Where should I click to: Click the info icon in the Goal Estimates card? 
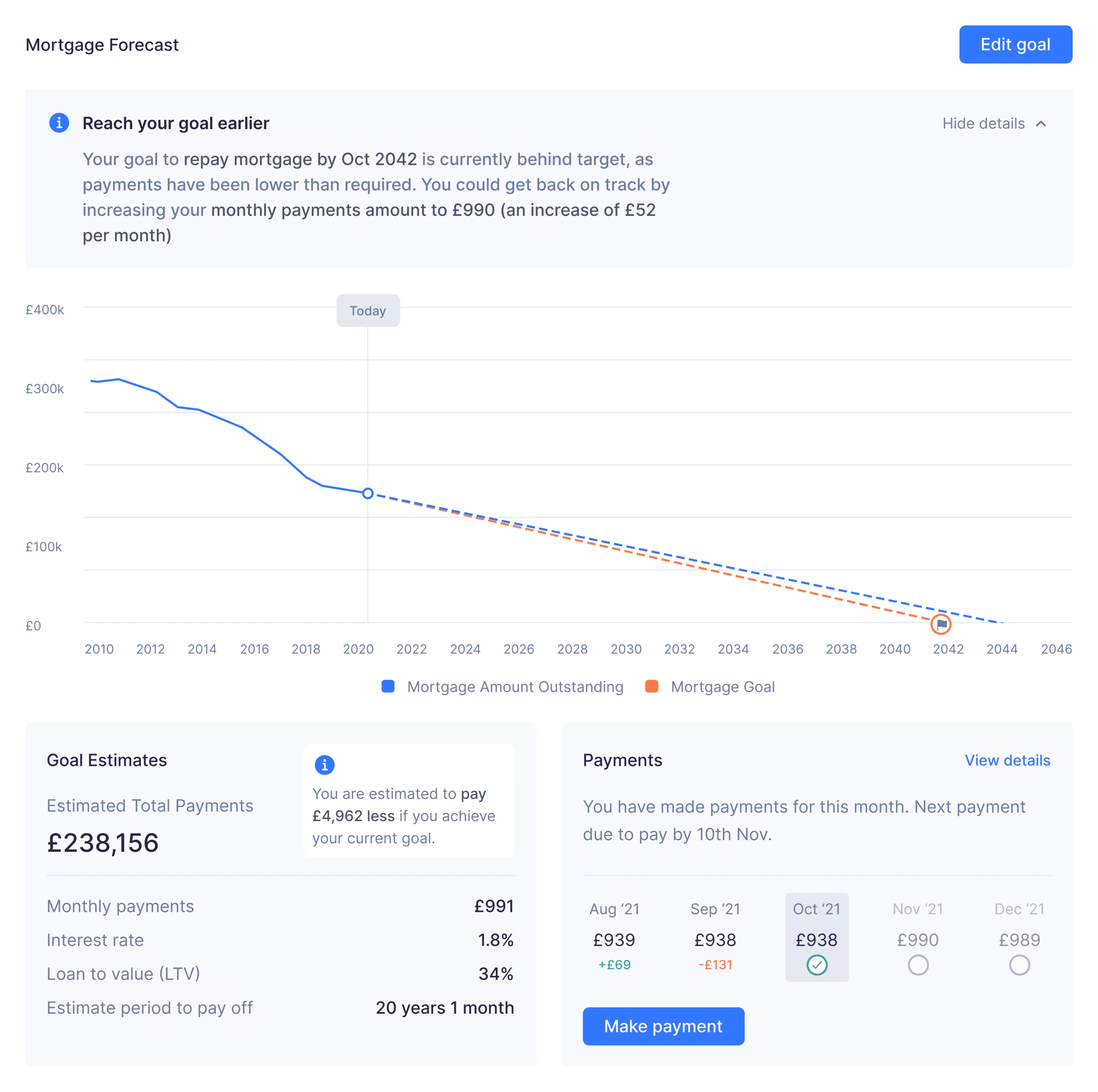(324, 765)
